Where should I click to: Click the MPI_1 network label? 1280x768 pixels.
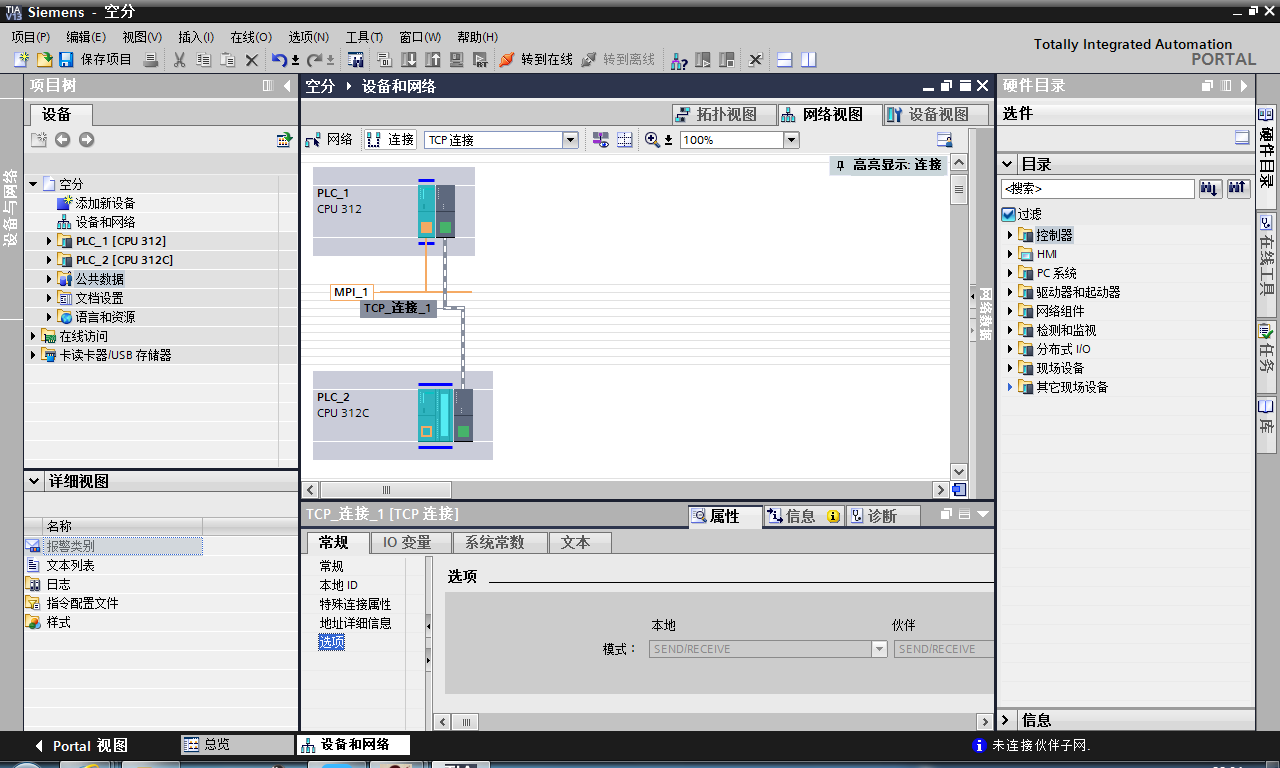(x=351, y=292)
